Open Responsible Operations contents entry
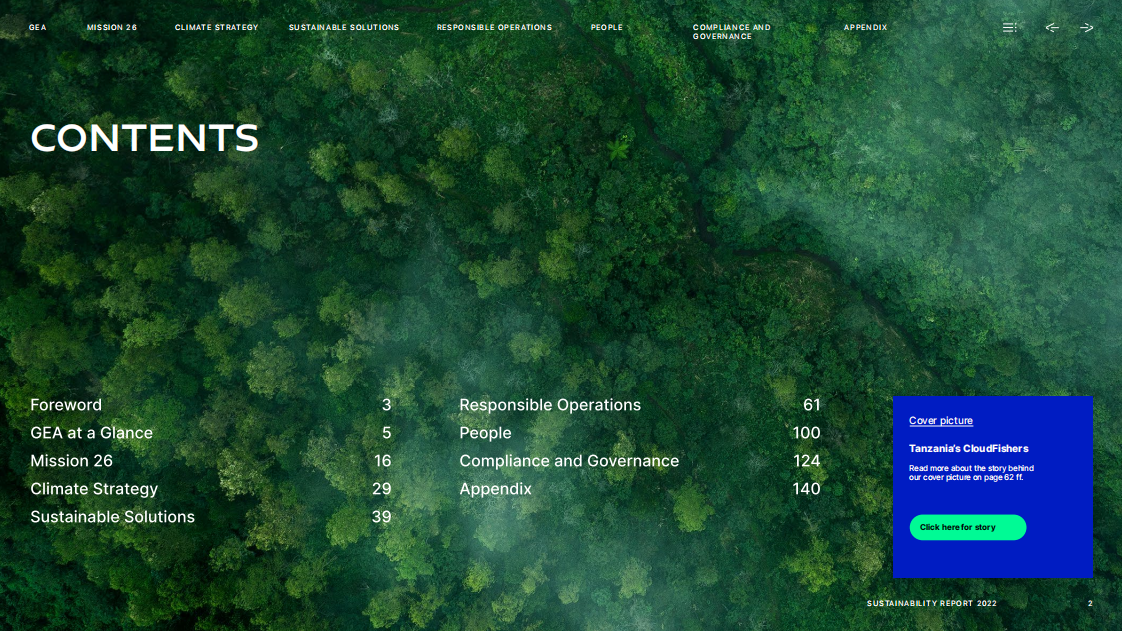This screenshot has width=1123, height=631. tap(550, 405)
